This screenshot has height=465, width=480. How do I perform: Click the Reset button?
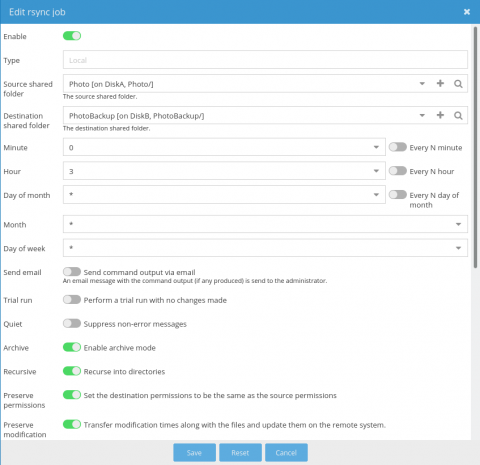coord(240,453)
